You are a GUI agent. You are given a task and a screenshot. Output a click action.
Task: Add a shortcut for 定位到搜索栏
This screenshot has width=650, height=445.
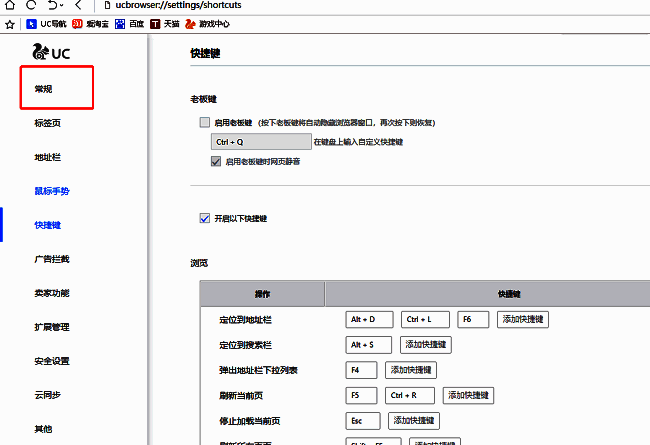pos(426,345)
